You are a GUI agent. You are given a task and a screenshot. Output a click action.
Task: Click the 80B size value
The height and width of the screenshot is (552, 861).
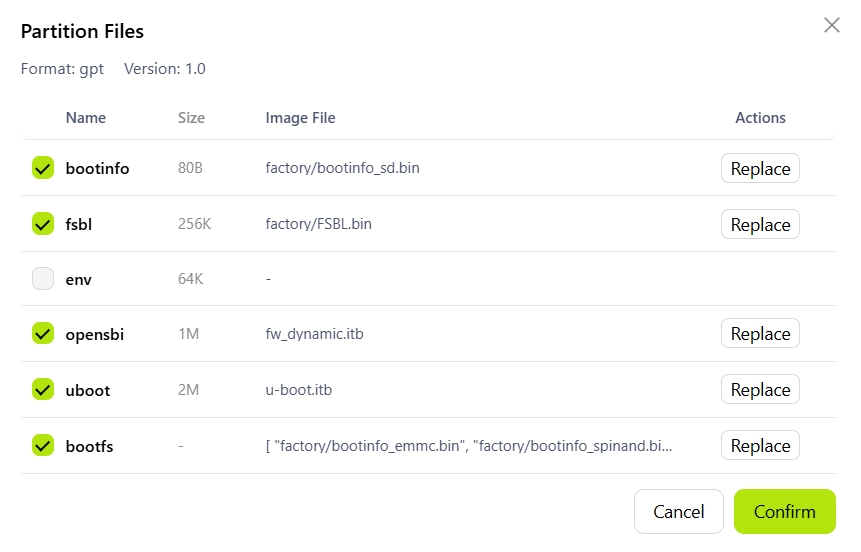[x=190, y=168]
